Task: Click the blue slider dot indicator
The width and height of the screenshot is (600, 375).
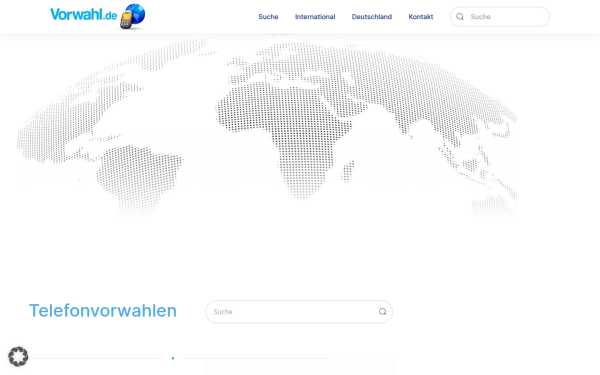Action: pos(173,358)
